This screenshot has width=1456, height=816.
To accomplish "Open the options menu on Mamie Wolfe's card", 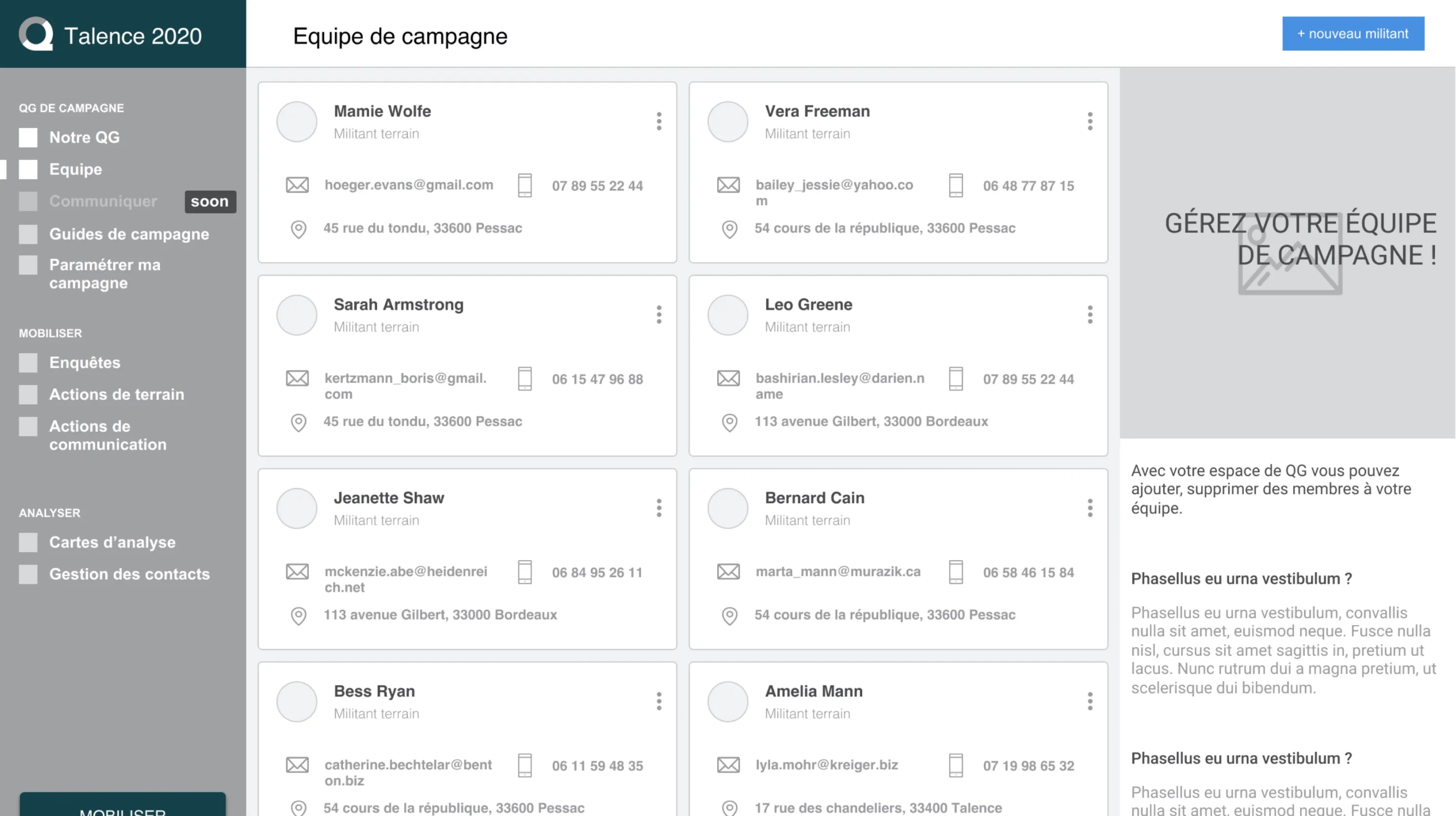I will [659, 121].
